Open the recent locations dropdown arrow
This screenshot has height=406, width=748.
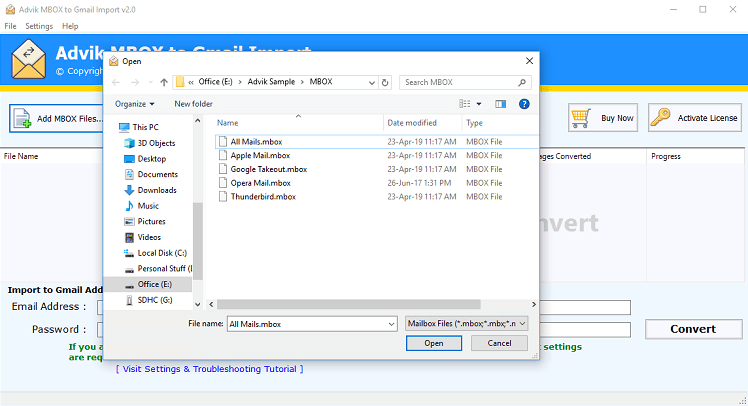pyautogui.click(x=151, y=82)
